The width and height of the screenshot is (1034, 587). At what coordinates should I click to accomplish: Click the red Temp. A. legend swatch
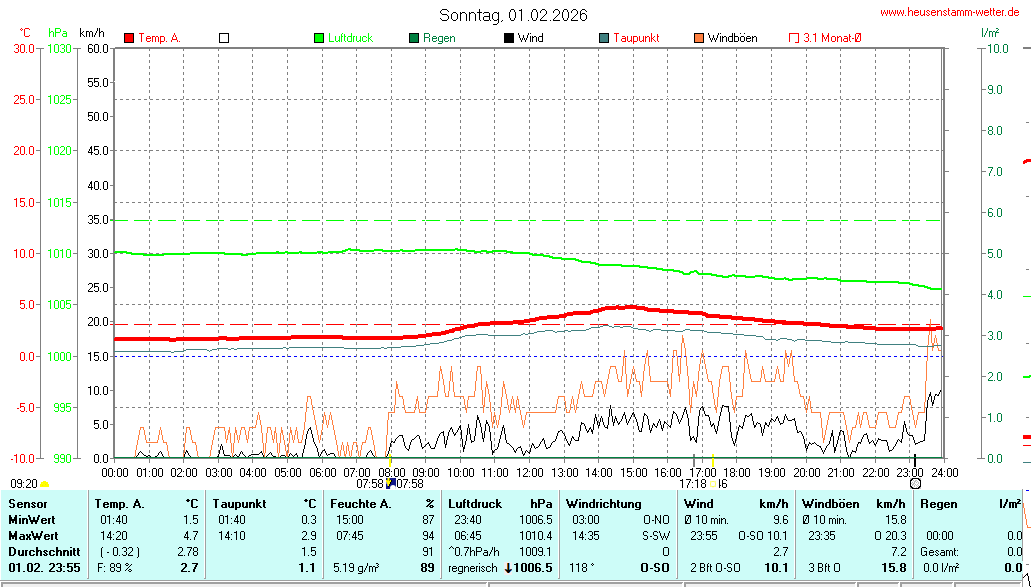129,38
